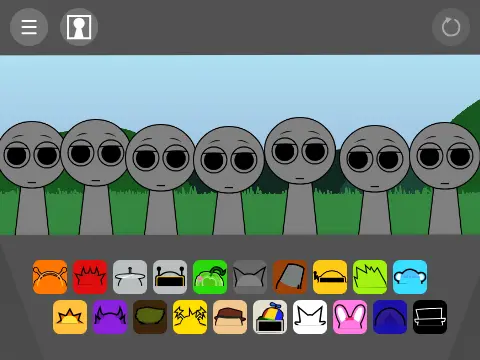The width and height of the screenshot is (480, 360).
Task: Choose the brown bucket-hat icon
Action: (x=290, y=277)
